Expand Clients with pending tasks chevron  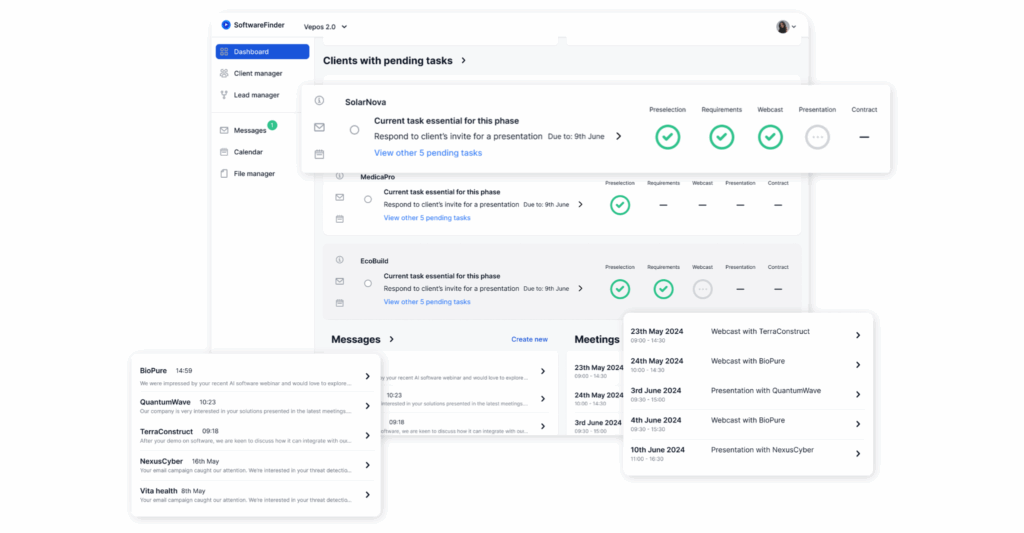(x=463, y=61)
